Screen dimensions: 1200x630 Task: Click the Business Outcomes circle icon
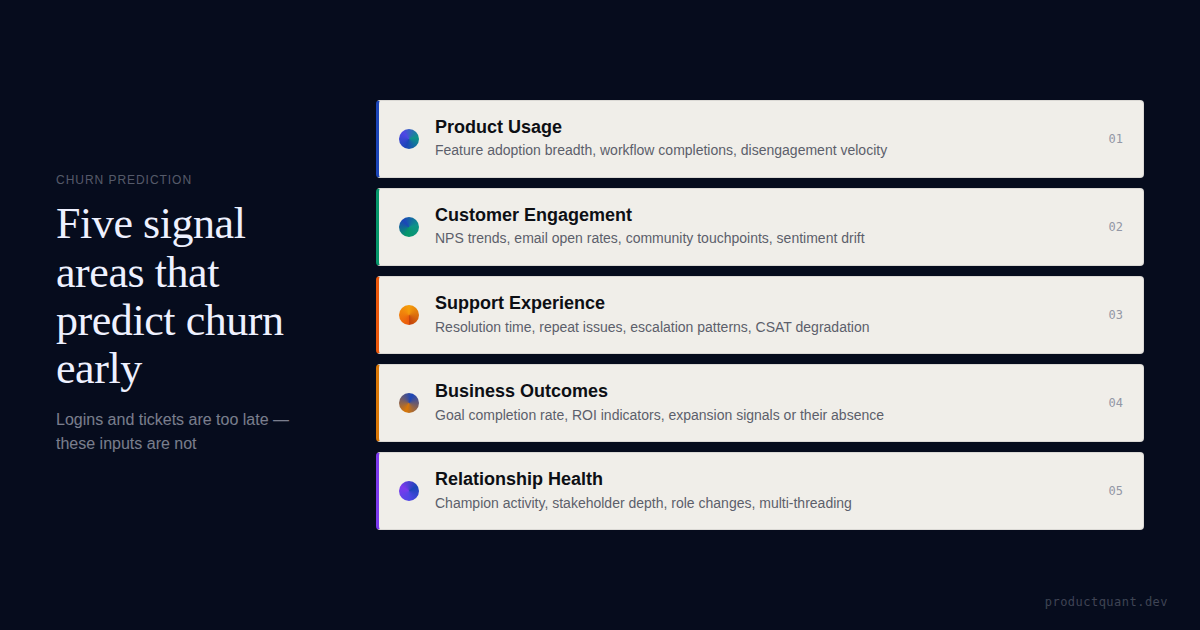pyautogui.click(x=409, y=403)
